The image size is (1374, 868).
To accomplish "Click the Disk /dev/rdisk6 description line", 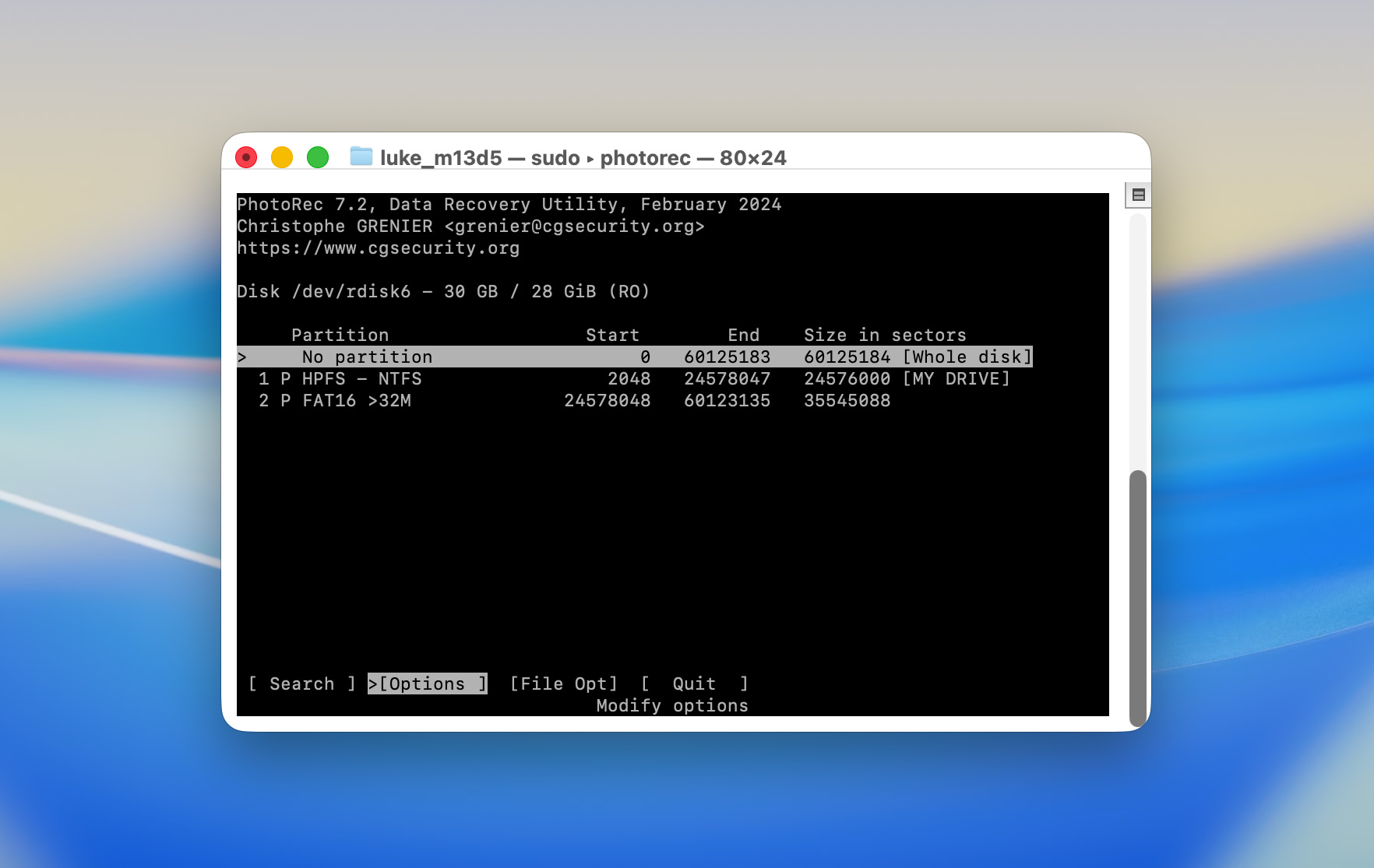I will [442, 291].
